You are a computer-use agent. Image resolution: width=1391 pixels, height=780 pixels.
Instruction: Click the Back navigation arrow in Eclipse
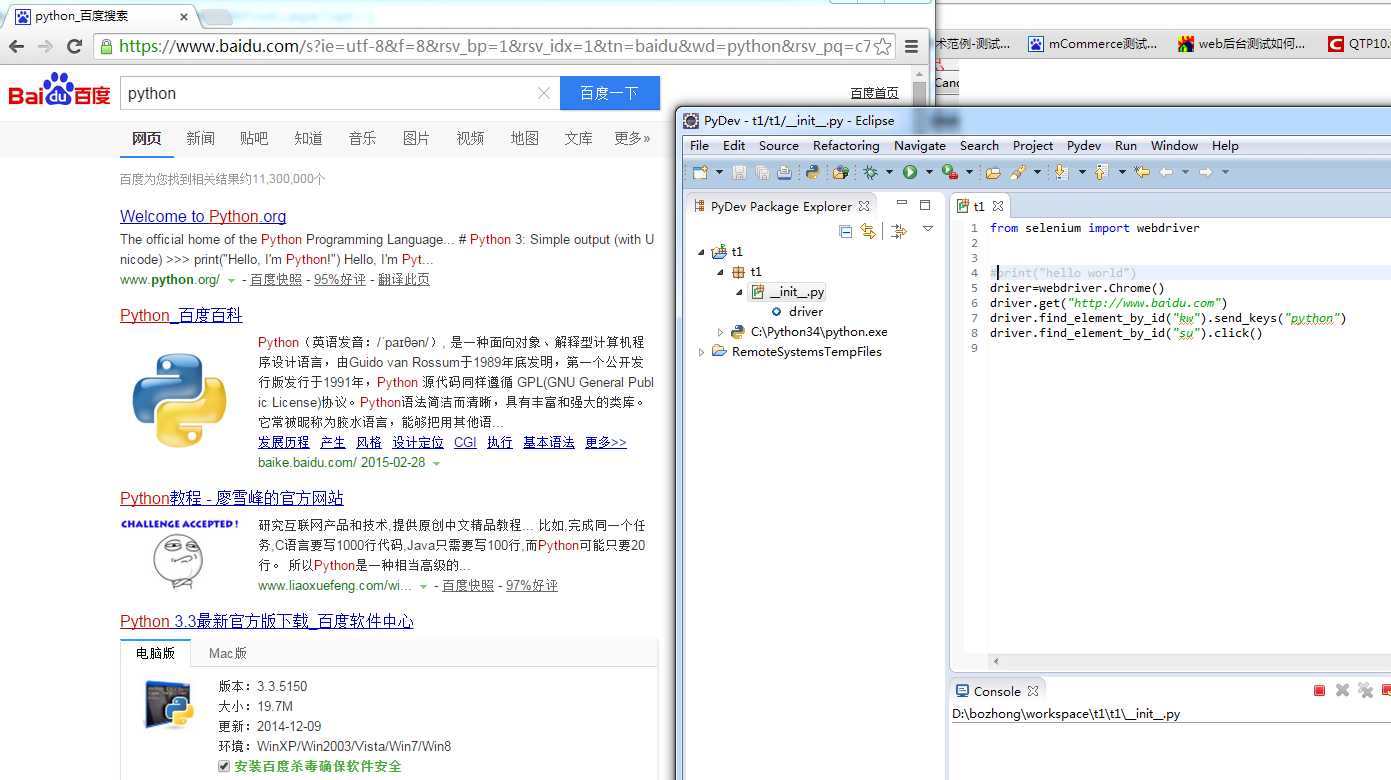tap(1166, 172)
